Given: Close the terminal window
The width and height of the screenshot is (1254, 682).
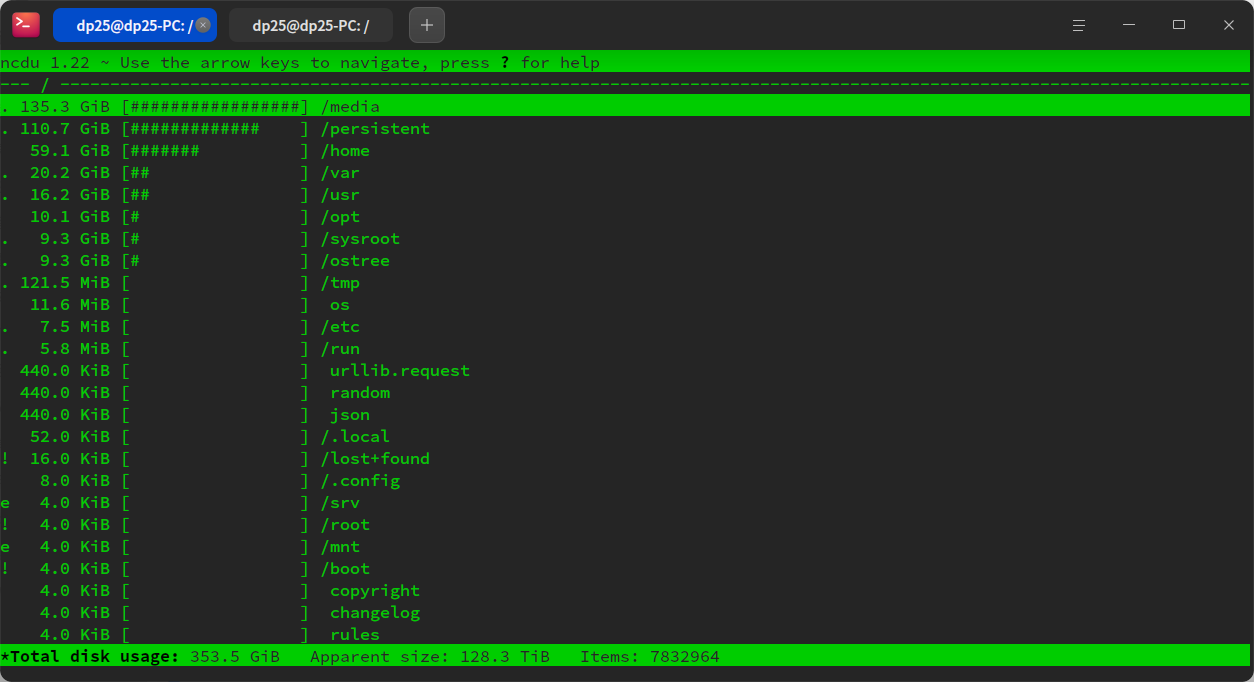Looking at the screenshot, I should tap(1229, 25).
